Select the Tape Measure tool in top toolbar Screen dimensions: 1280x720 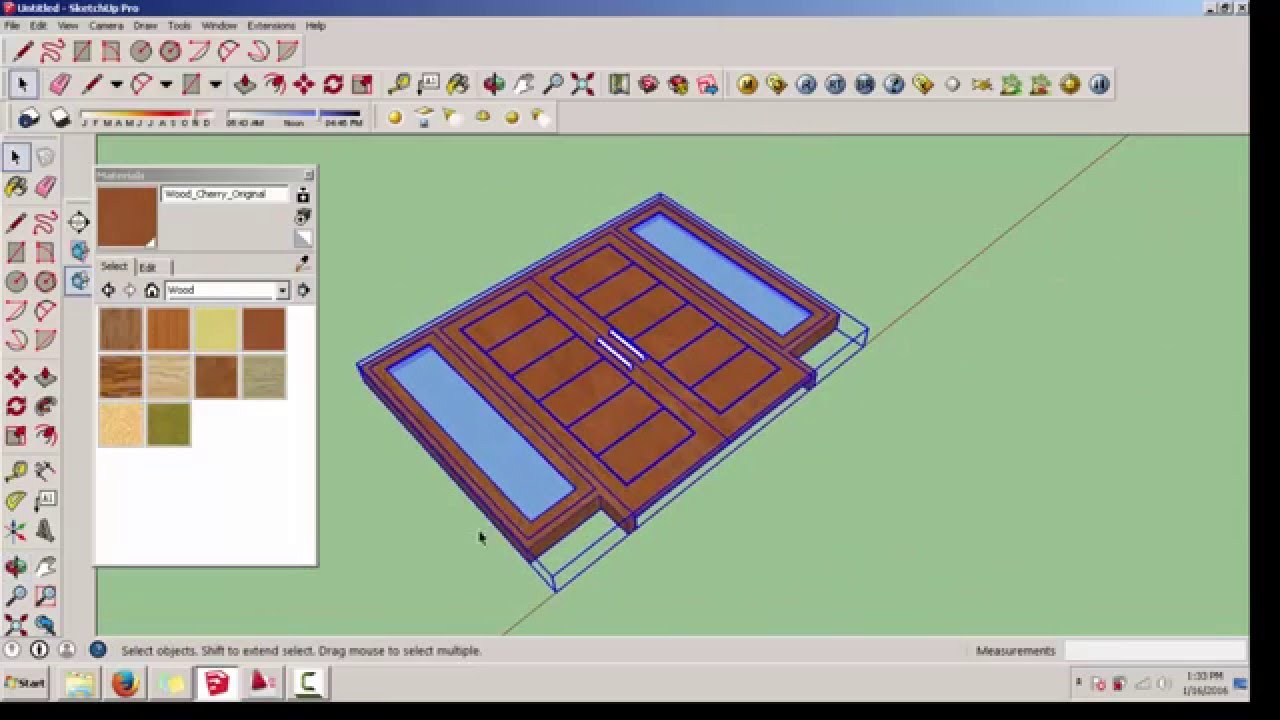399,85
